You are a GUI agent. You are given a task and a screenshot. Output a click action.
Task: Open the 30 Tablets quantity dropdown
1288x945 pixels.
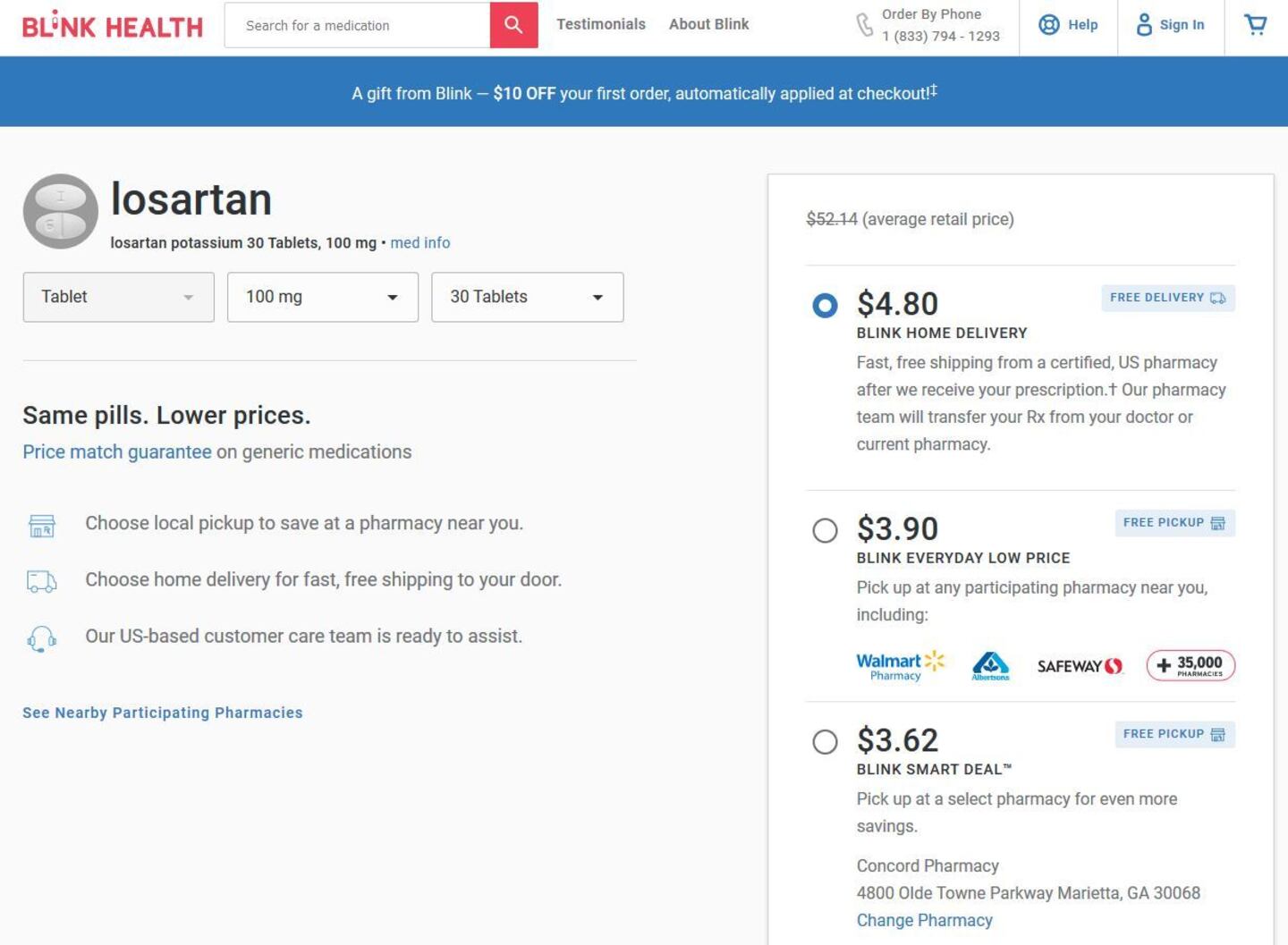click(x=527, y=297)
